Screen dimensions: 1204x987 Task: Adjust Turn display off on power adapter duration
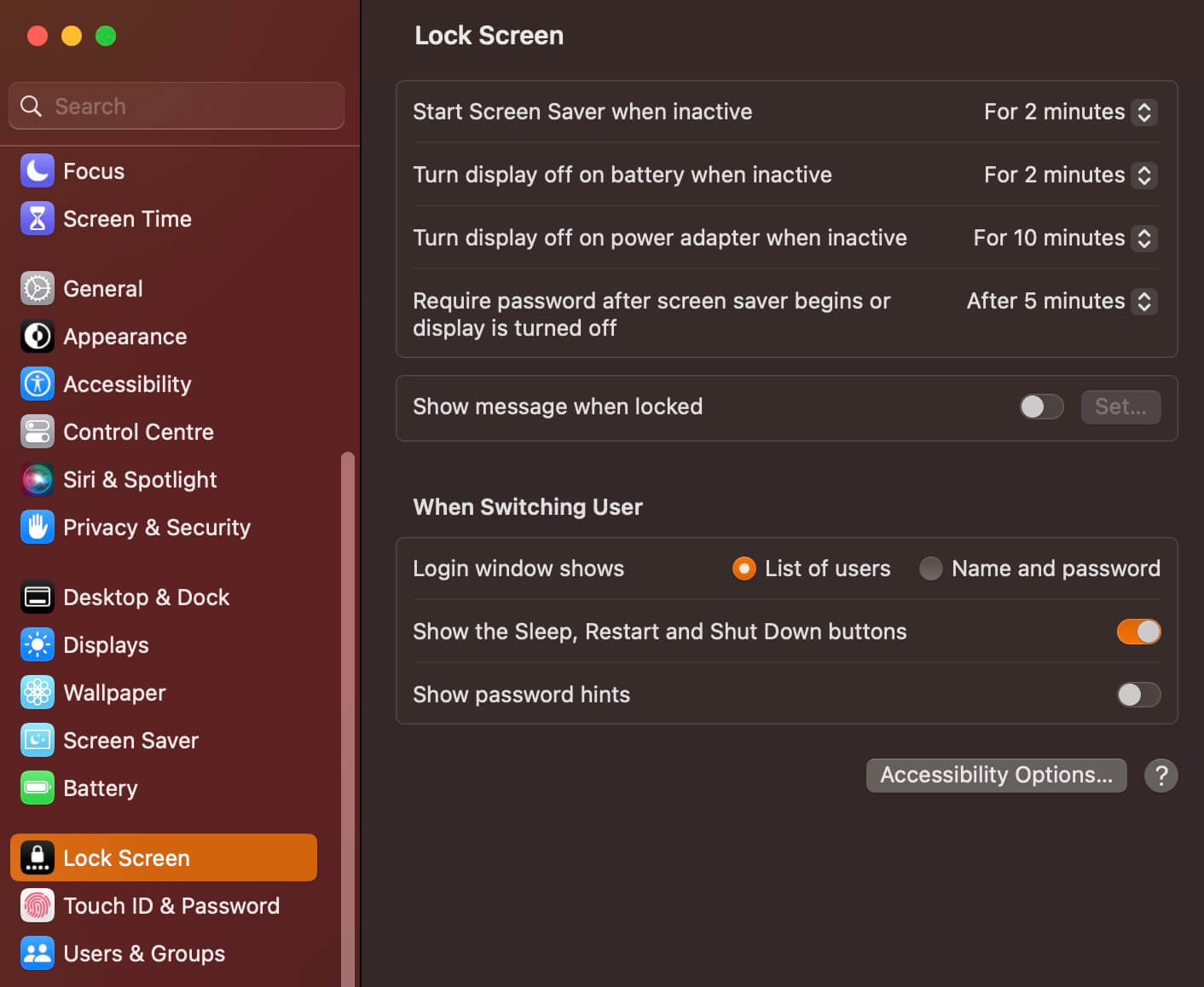pos(1143,238)
